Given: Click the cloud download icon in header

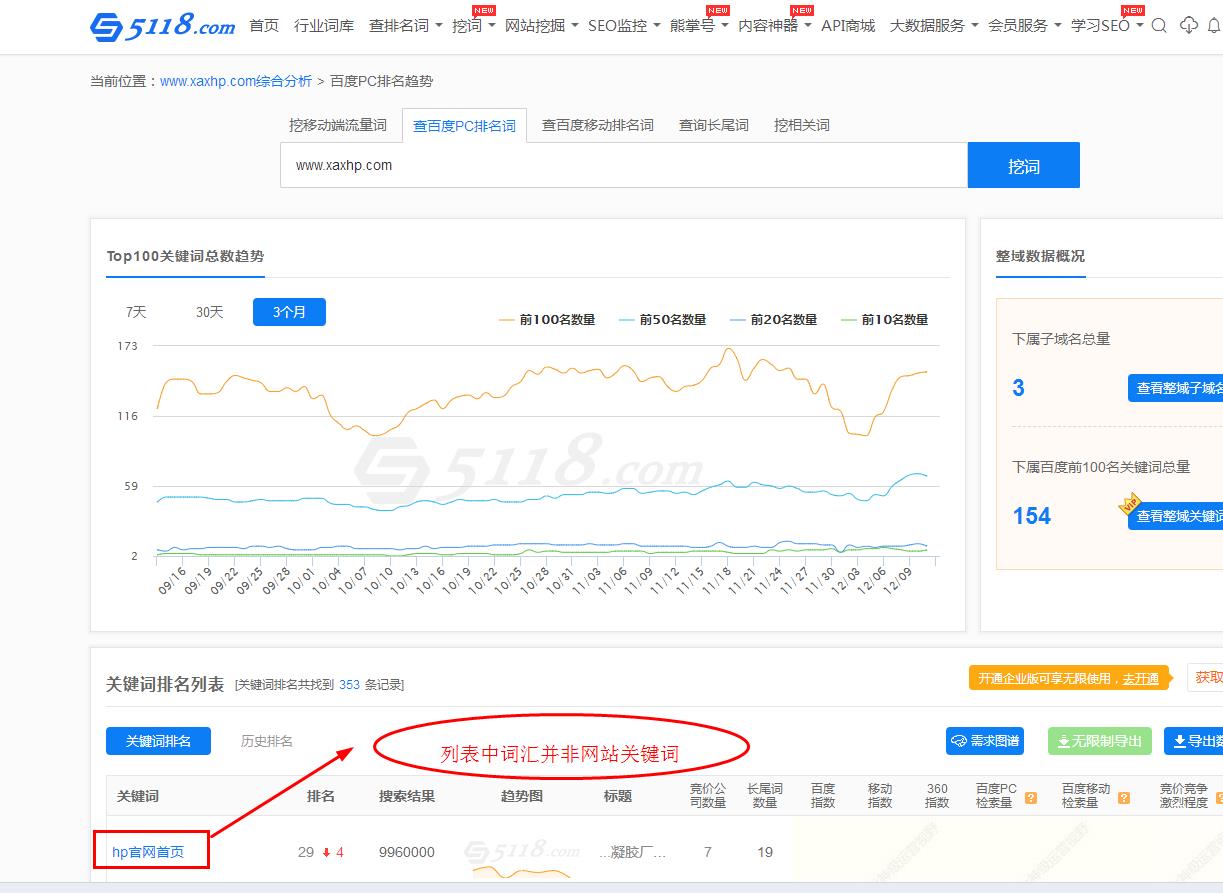Looking at the screenshot, I should click(1189, 25).
